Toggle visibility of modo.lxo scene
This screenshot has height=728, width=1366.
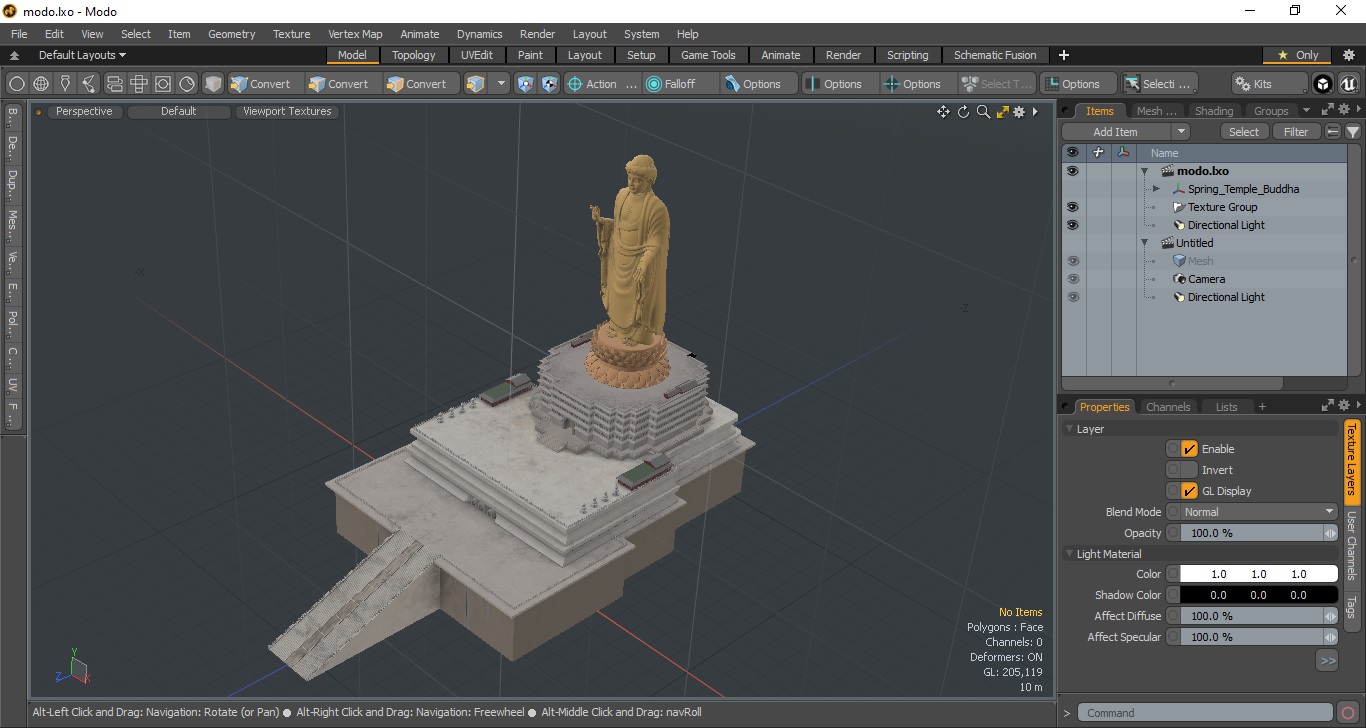pos(1073,171)
